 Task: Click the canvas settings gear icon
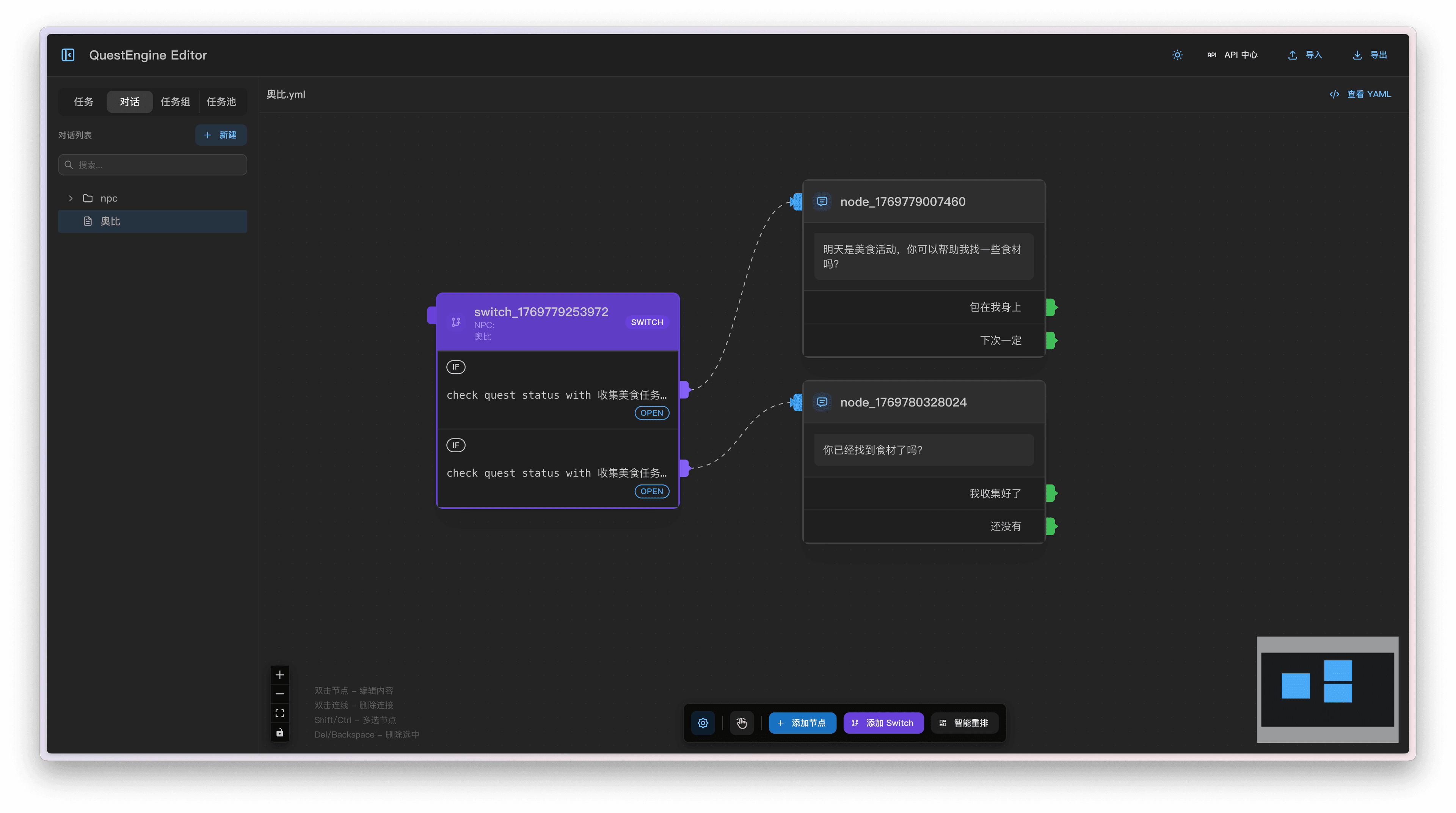[703, 723]
